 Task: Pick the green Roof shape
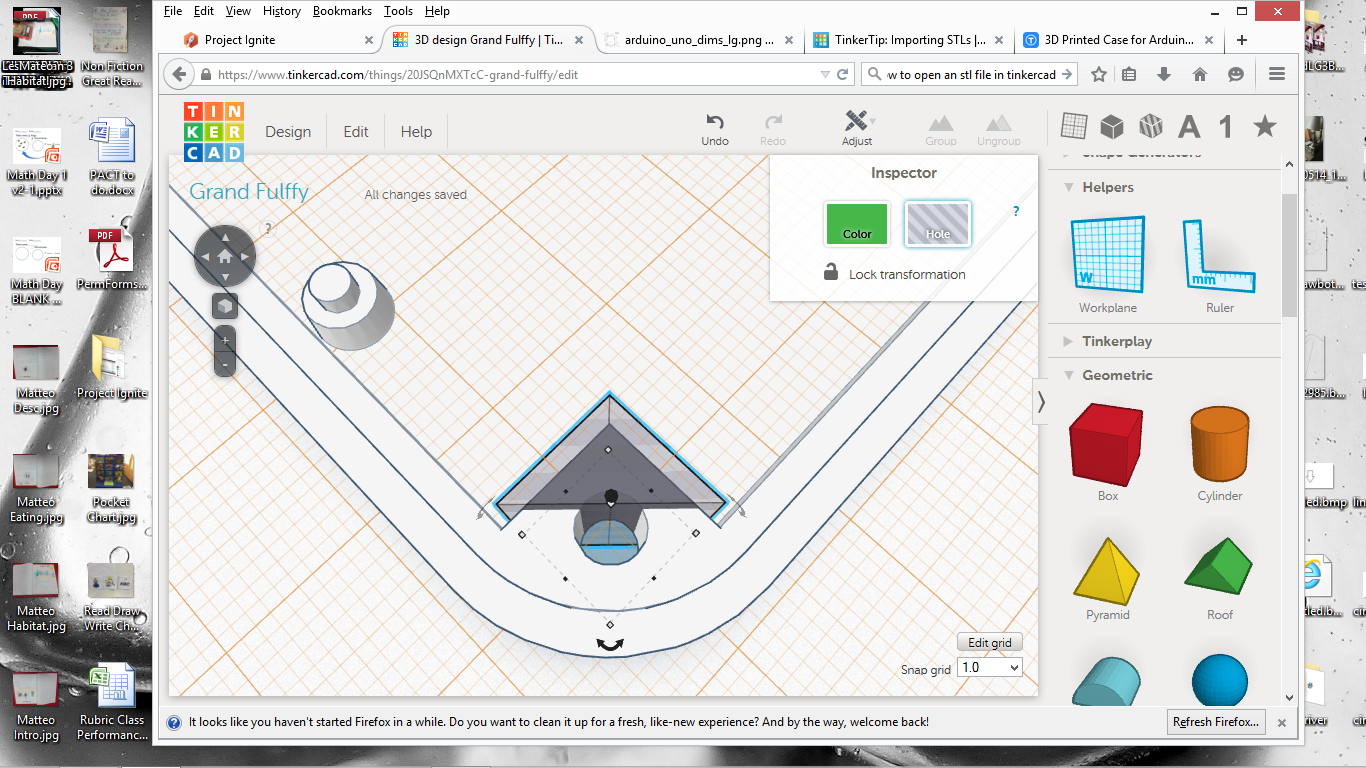[x=1218, y=567]
